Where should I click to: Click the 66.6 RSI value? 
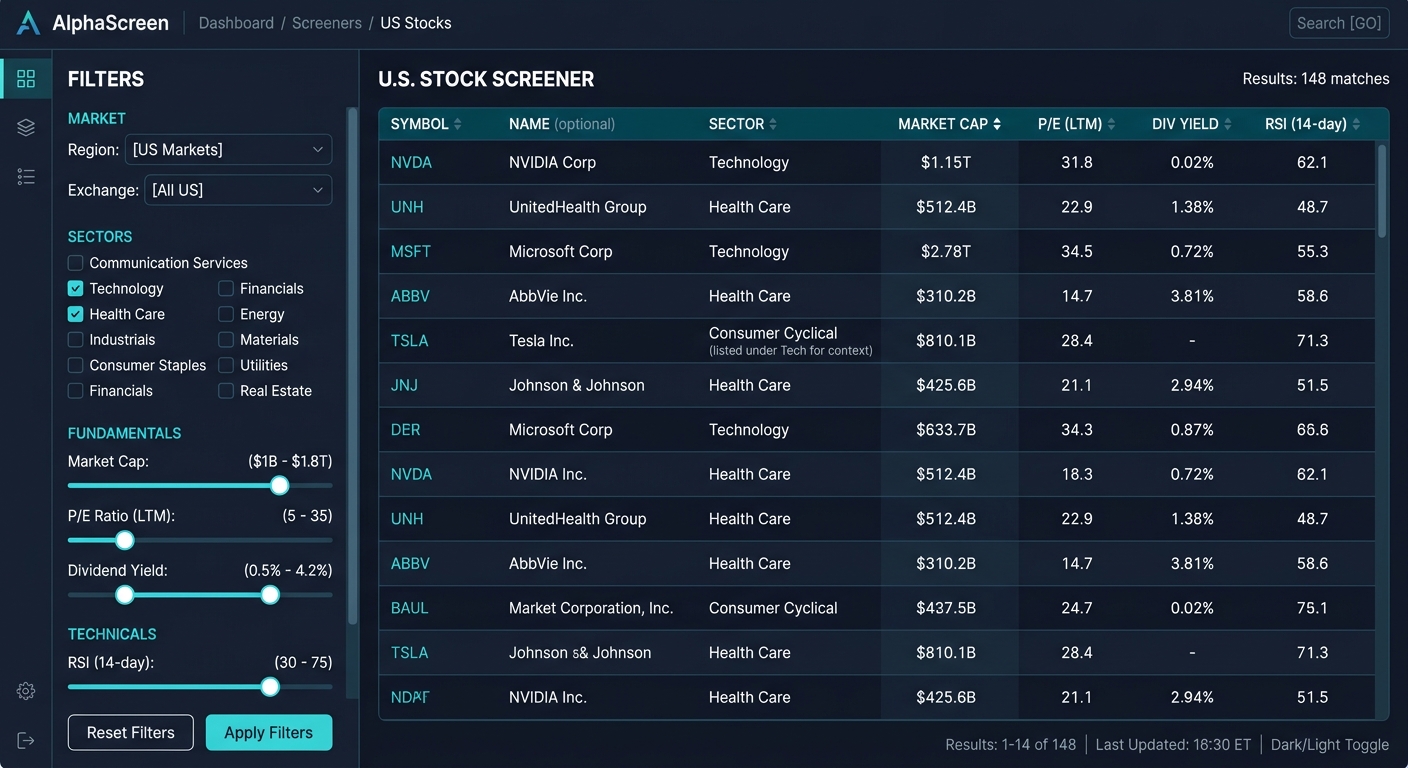click(1312, 430)
